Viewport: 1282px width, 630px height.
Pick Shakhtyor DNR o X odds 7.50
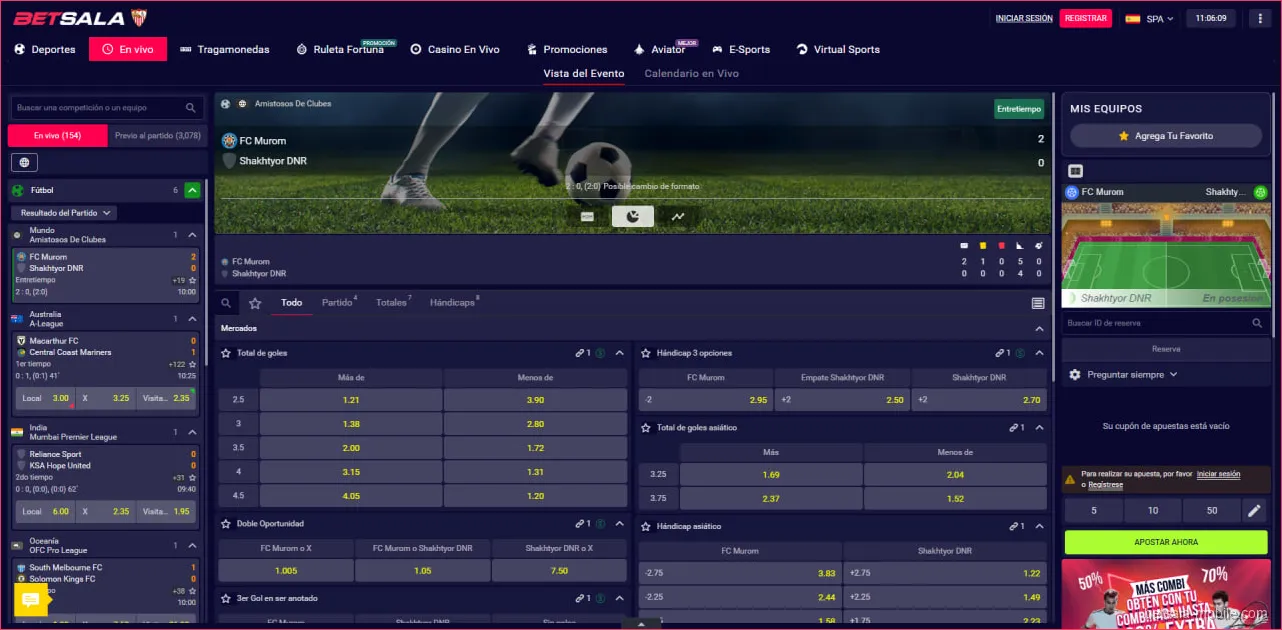pos(560,571)
